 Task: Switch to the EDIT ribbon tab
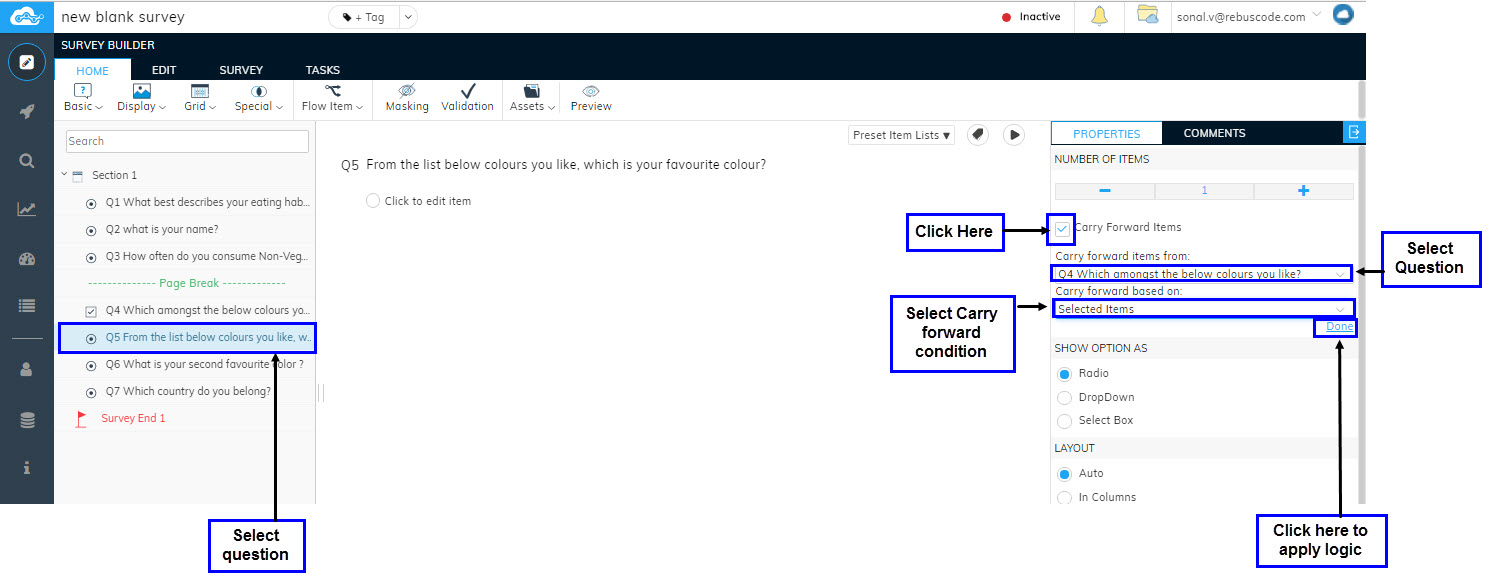point(164,70)
